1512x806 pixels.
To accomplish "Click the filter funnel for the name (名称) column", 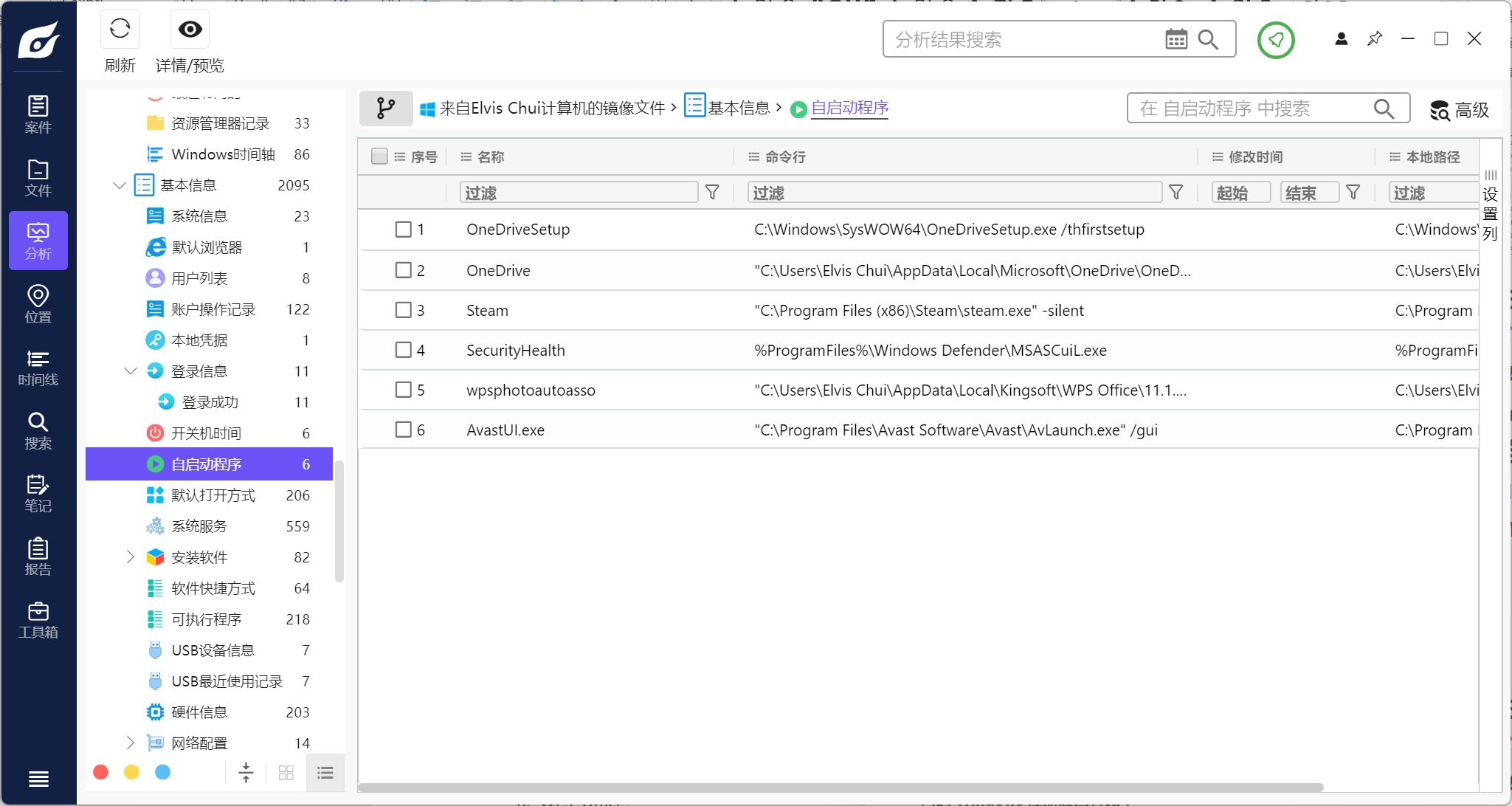I will pyautogui.click(x=712, y=193).
